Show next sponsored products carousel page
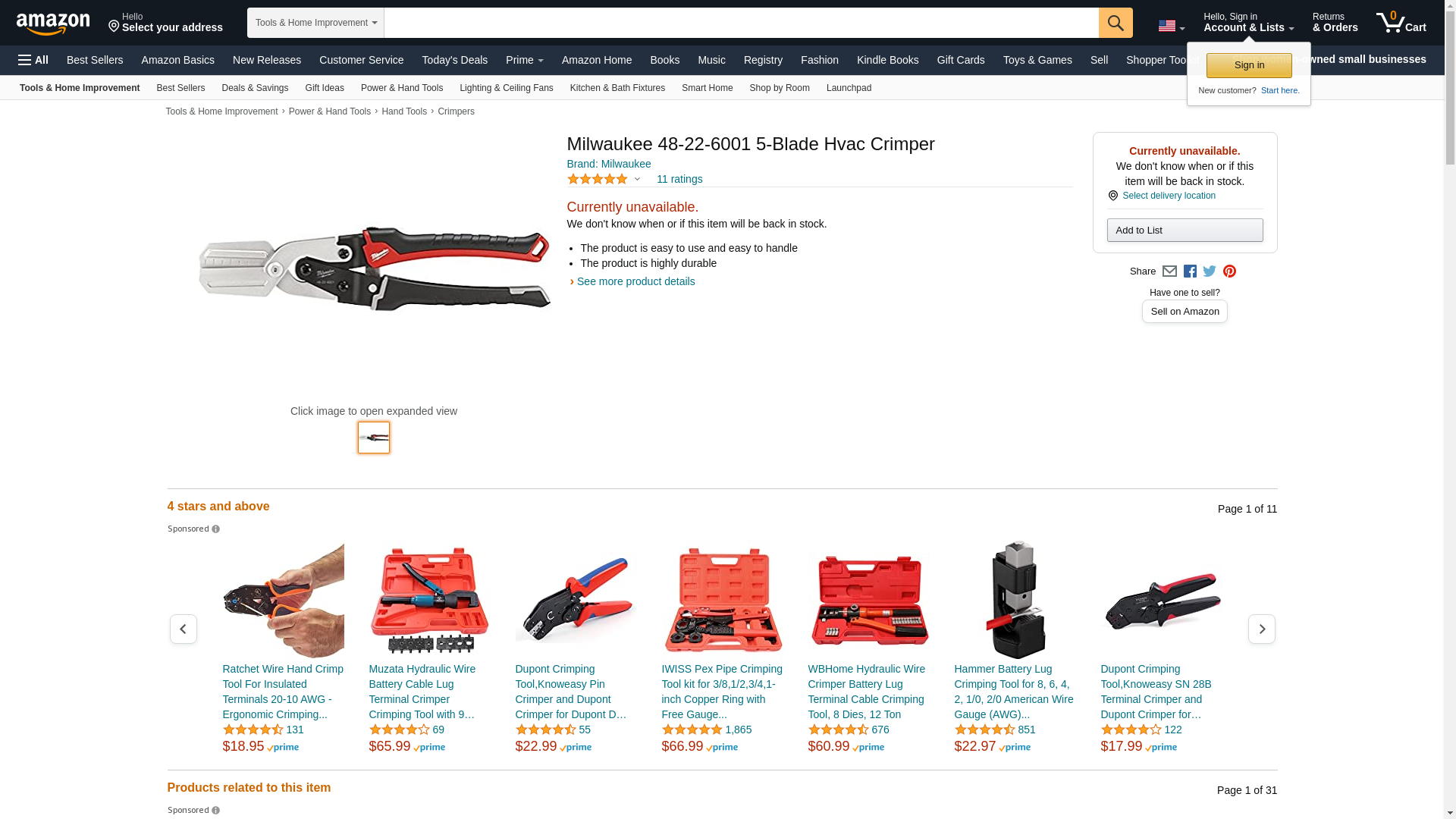Screen dimensions: 1456x819 tap(1262, 629)
